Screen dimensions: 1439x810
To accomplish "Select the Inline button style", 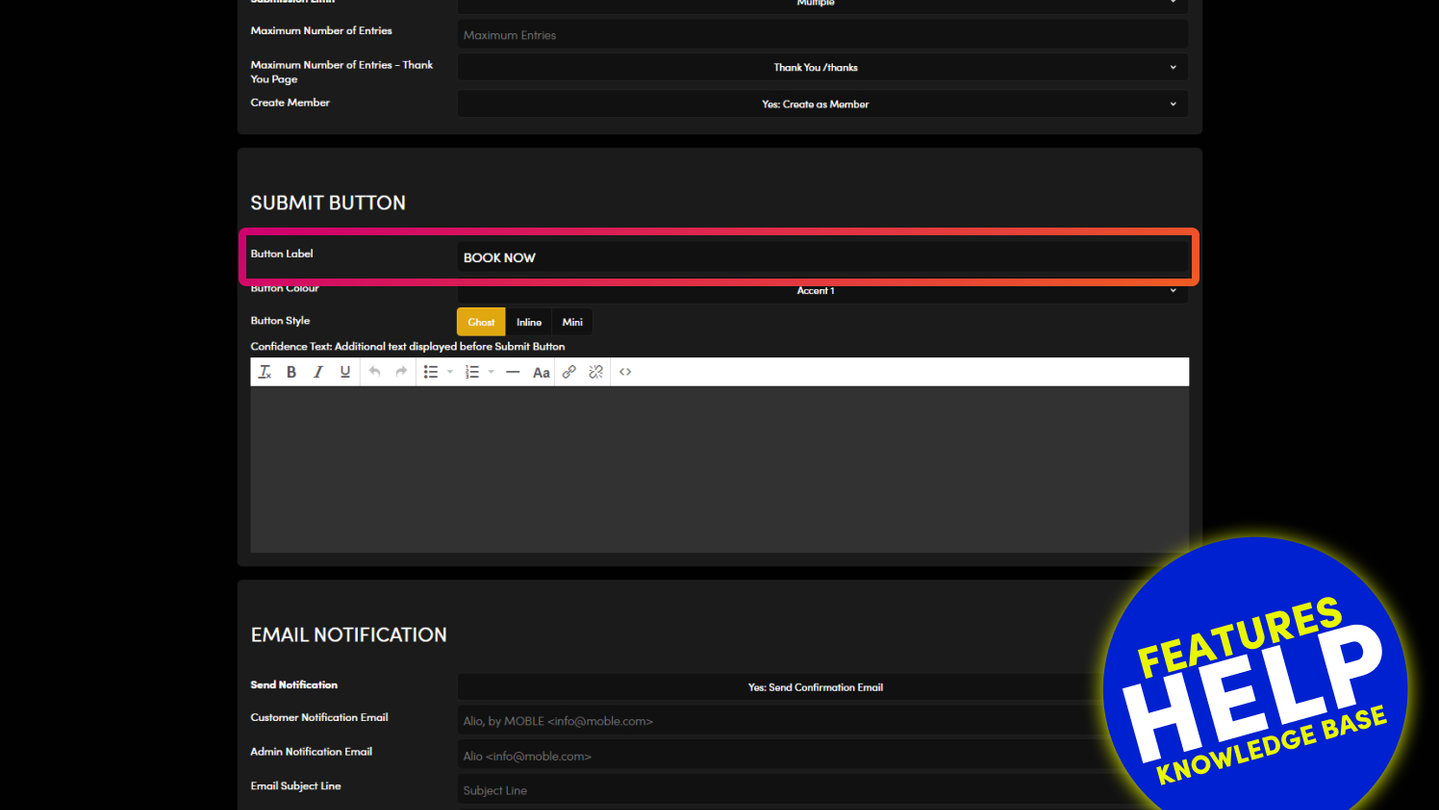I will 529,322.
